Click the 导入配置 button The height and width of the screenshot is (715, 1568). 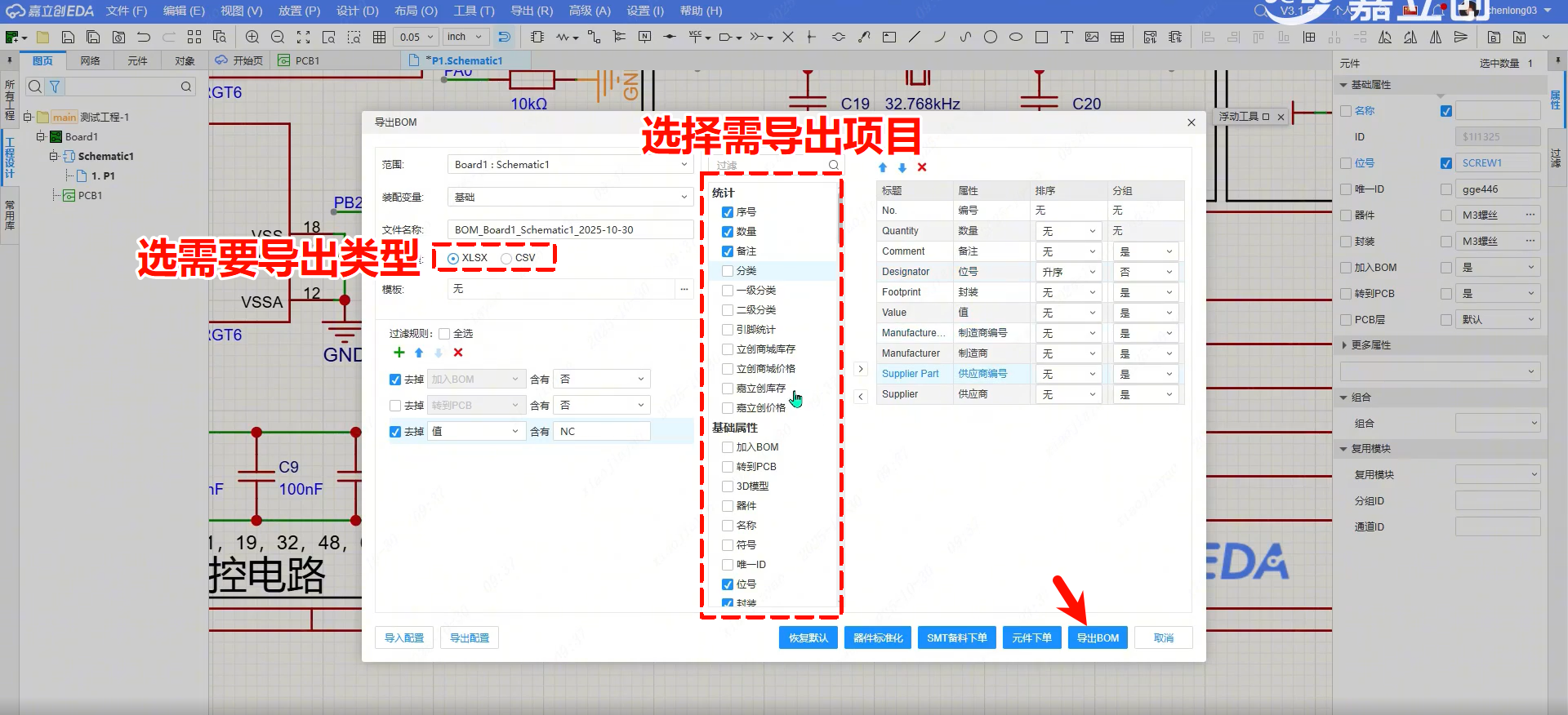point(404,638)
